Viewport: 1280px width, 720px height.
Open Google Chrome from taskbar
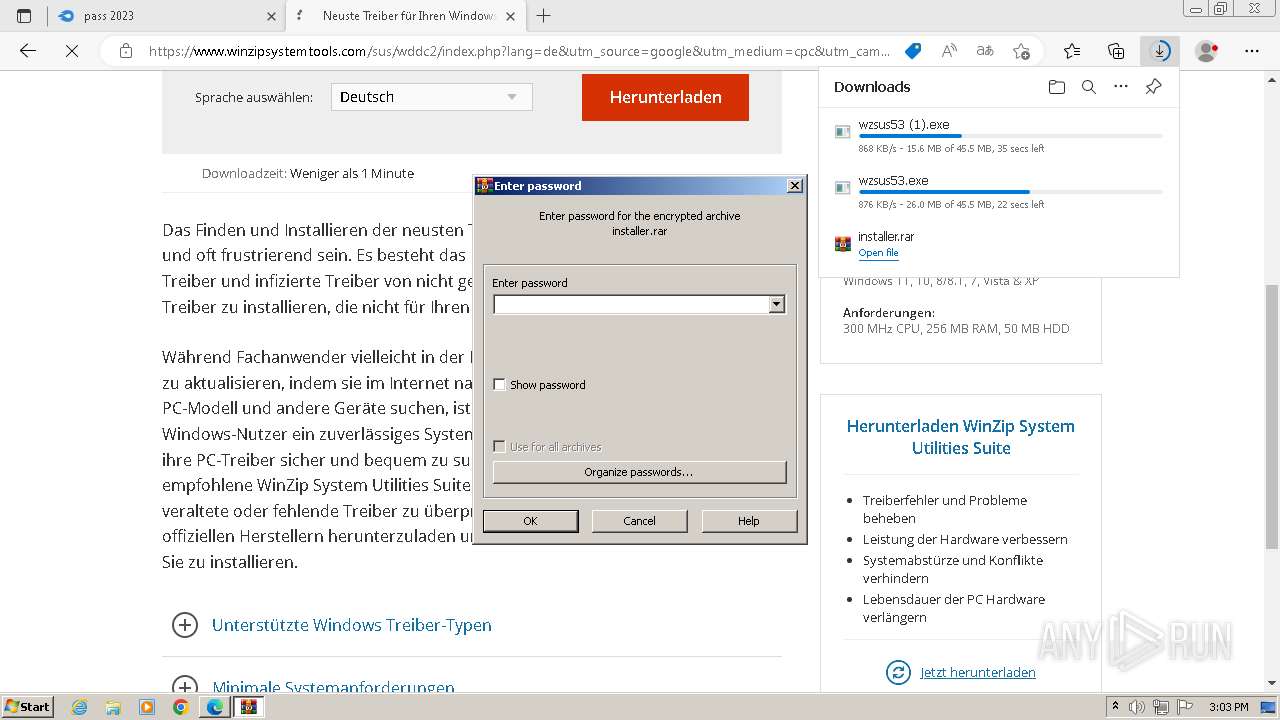coord(180,707)
